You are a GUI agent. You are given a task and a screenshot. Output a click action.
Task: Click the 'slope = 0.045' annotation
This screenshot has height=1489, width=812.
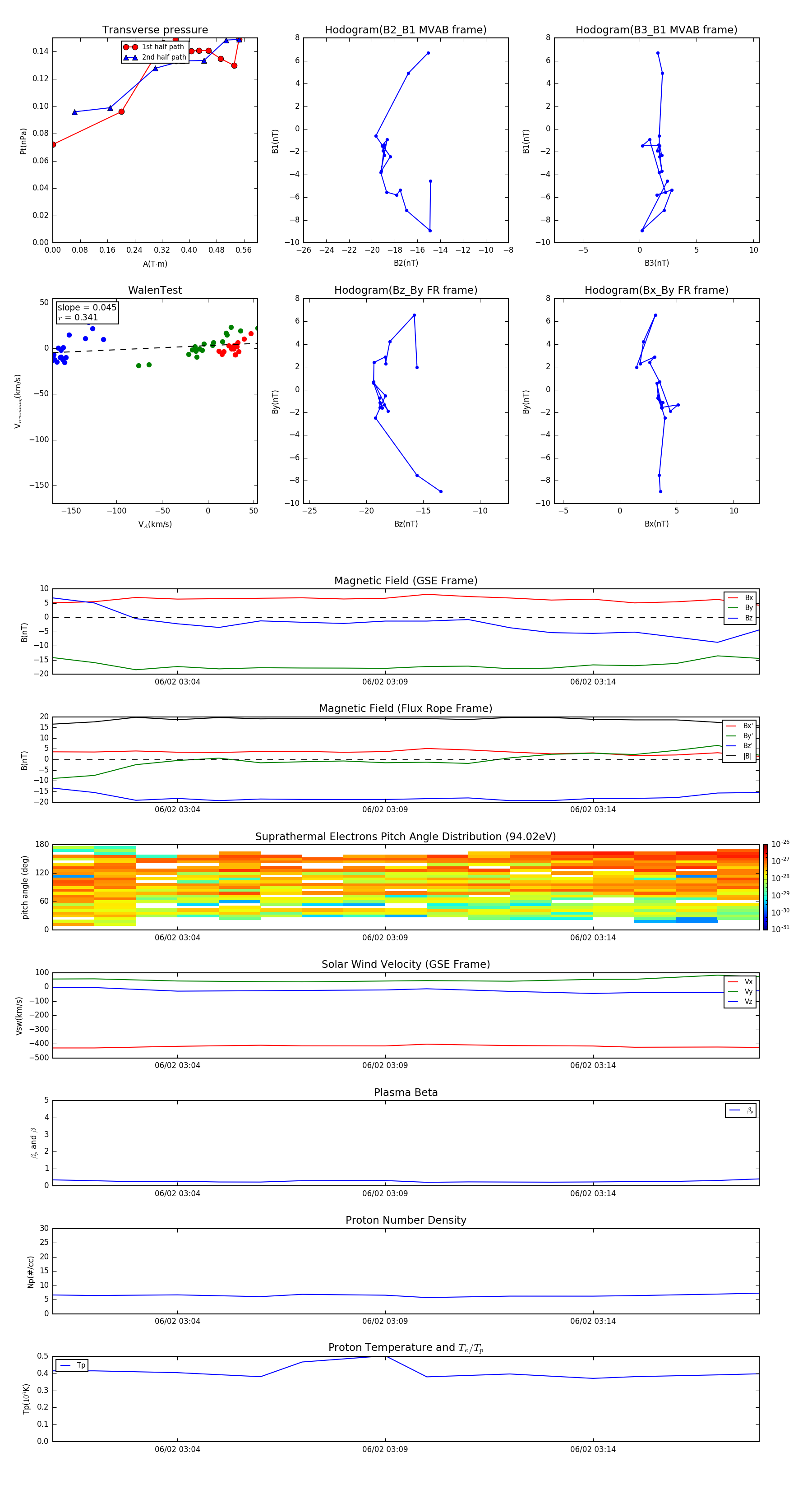click(x=87, y=308)
